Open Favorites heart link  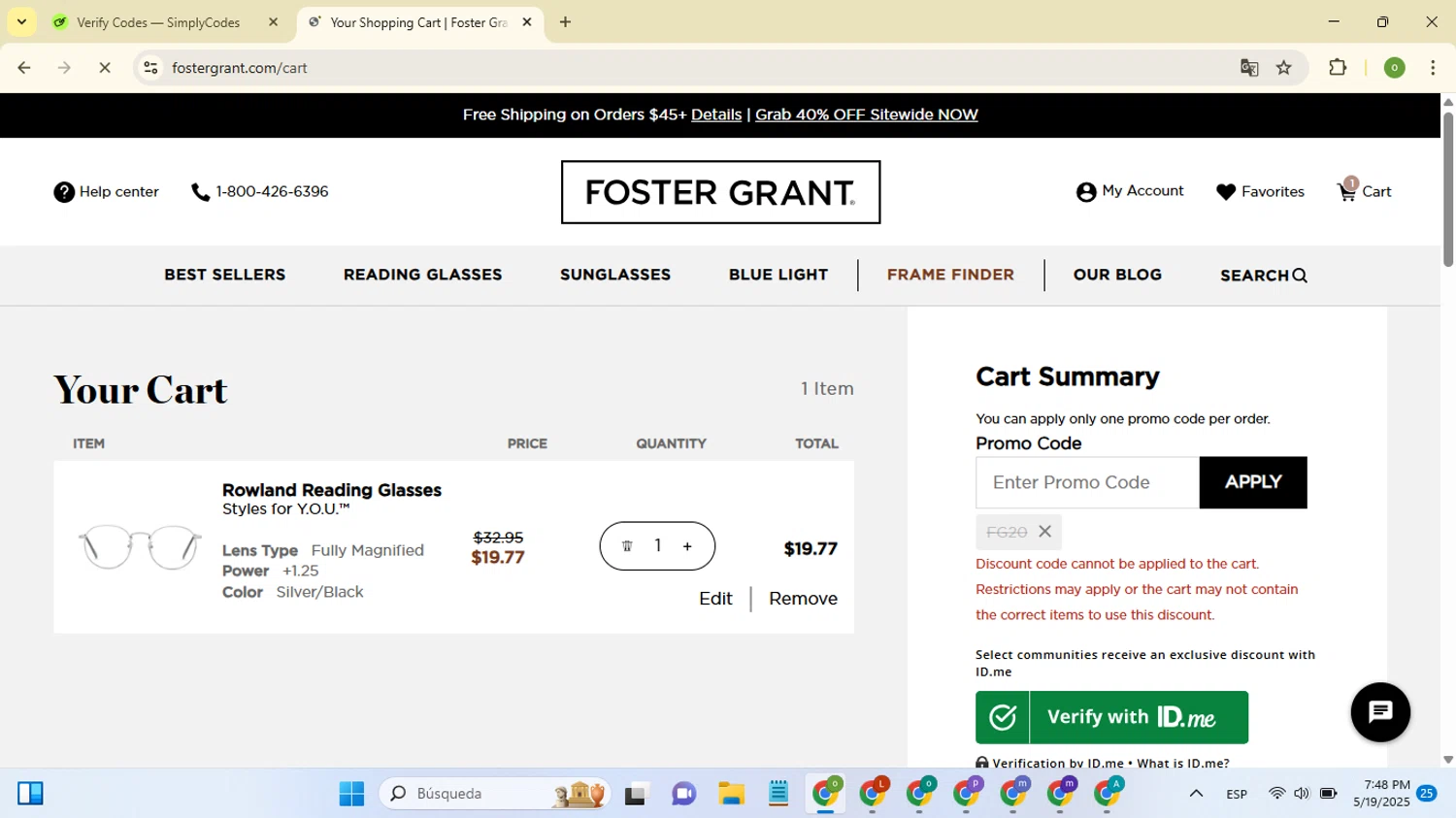pyautogui.click(x=1260, y=192)
